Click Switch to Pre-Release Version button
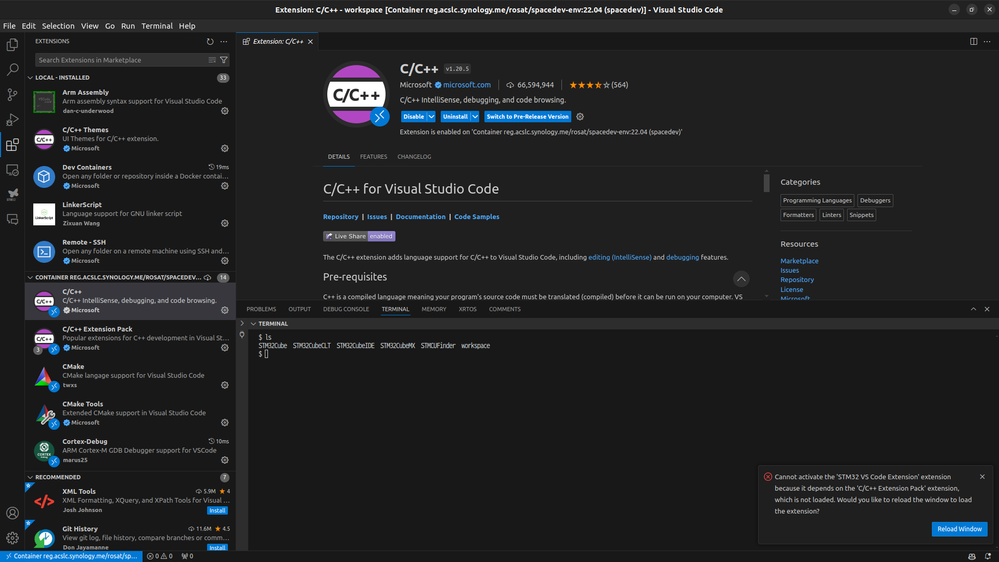 pyautogui.click(x=528, y=117)
